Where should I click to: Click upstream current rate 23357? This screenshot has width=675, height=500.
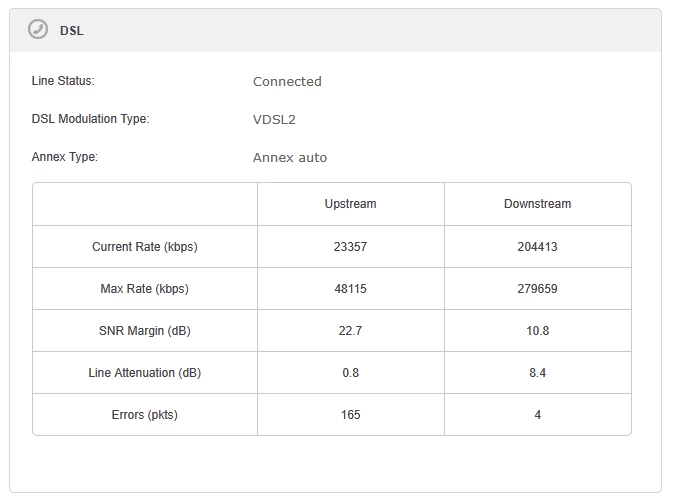tap(350, 247)
